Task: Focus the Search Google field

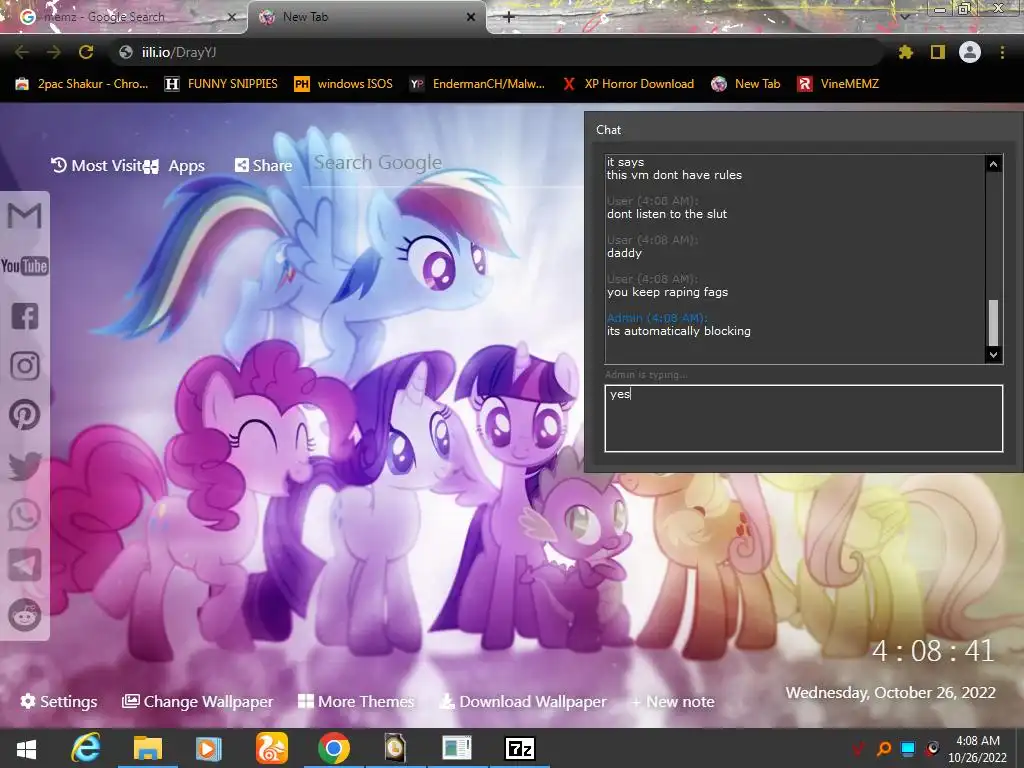Action: click(444, 163)
